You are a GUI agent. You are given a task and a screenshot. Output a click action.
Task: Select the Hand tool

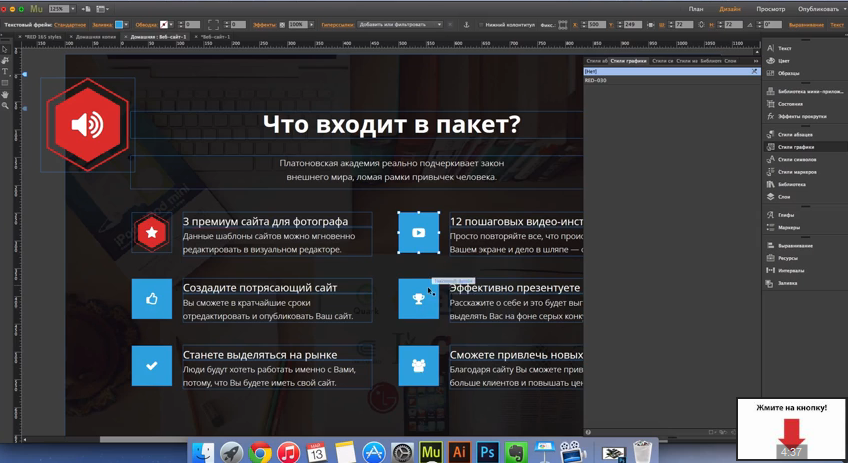(5, 95)
